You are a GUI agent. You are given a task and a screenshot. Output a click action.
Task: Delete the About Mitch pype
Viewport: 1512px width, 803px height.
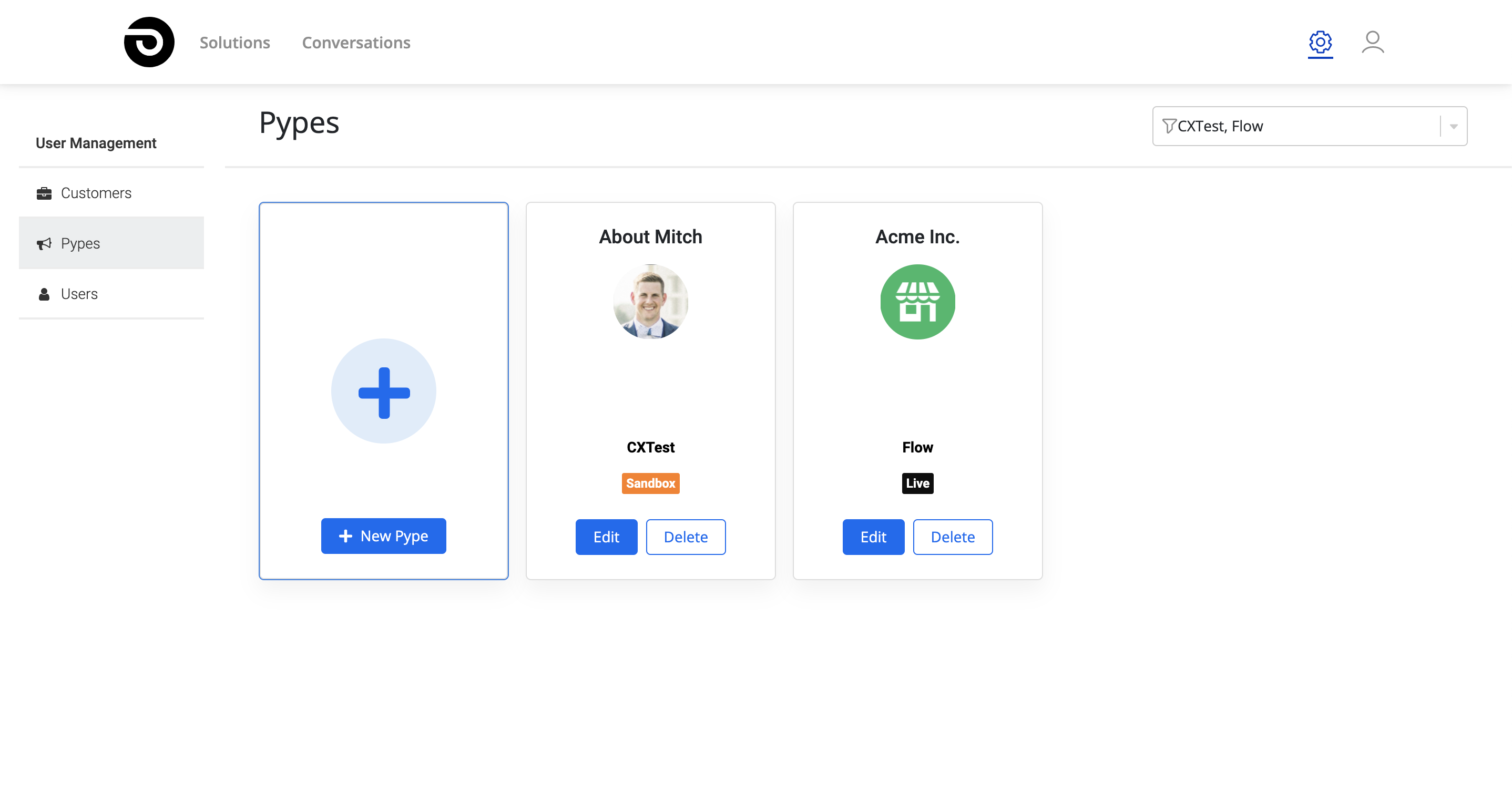pos(685,537)
